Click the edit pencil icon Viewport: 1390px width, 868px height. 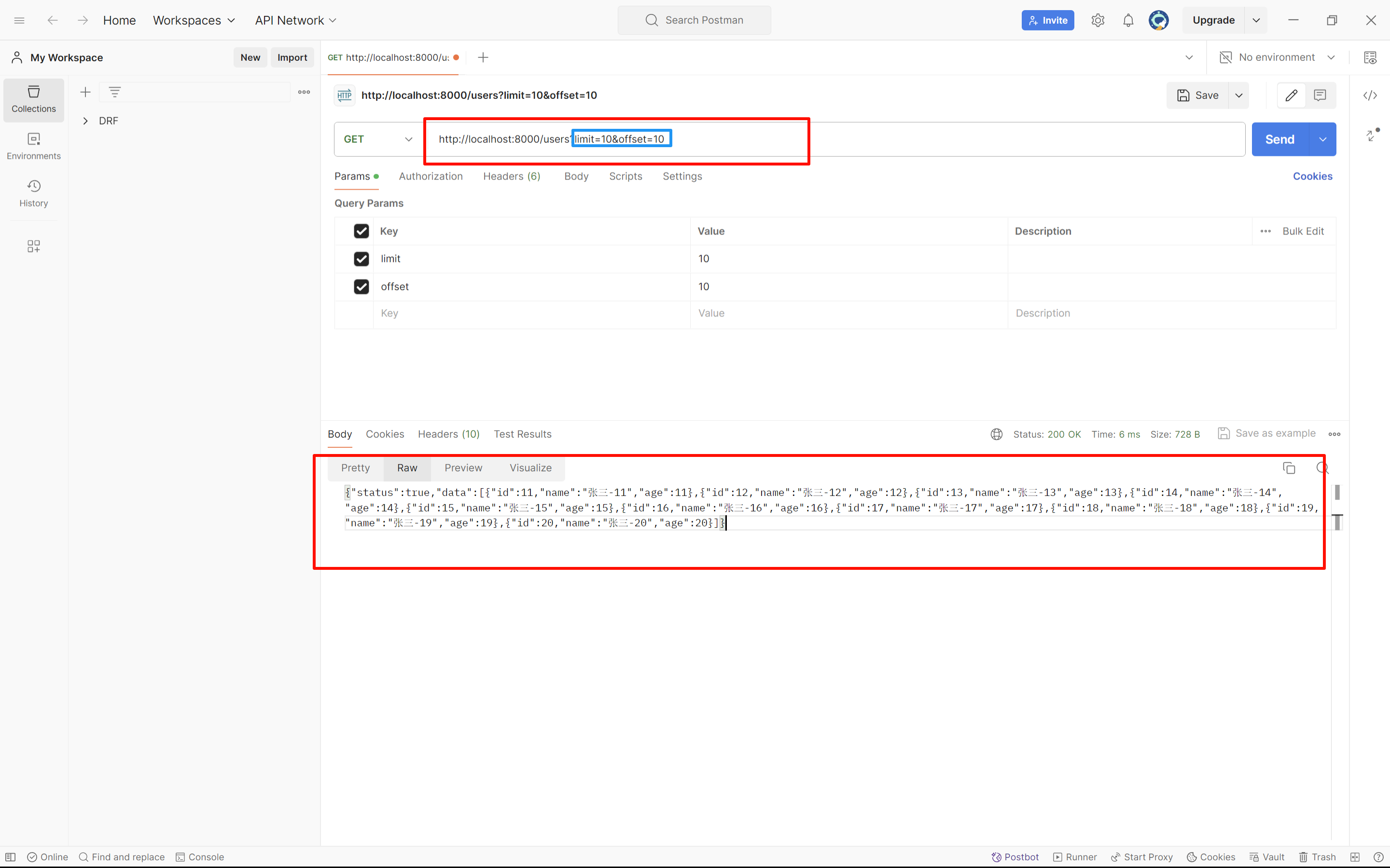(1291, 96)
